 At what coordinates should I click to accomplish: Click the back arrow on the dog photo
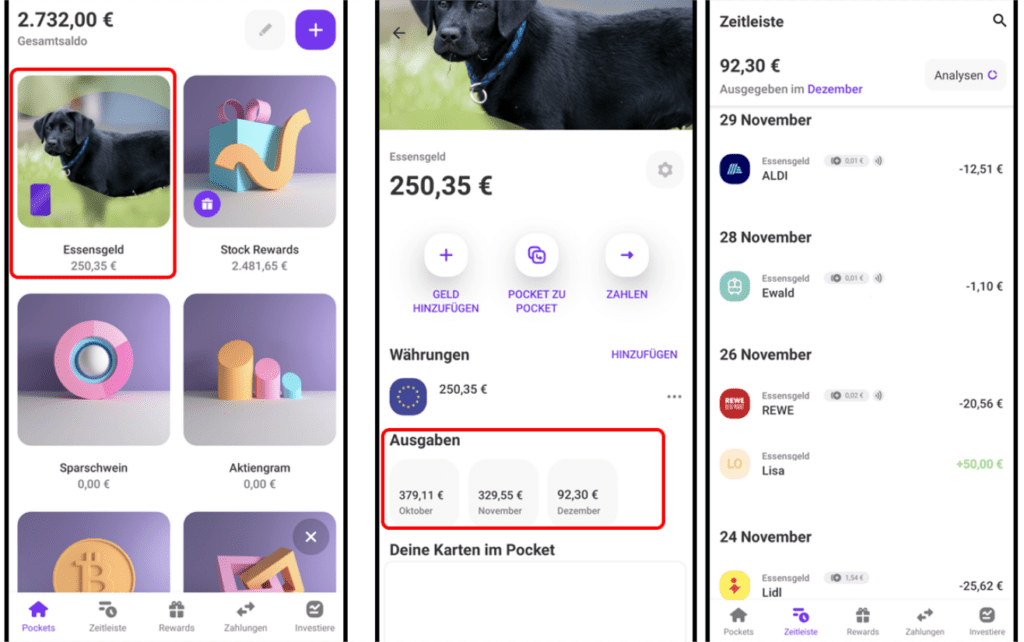point(399,33)
